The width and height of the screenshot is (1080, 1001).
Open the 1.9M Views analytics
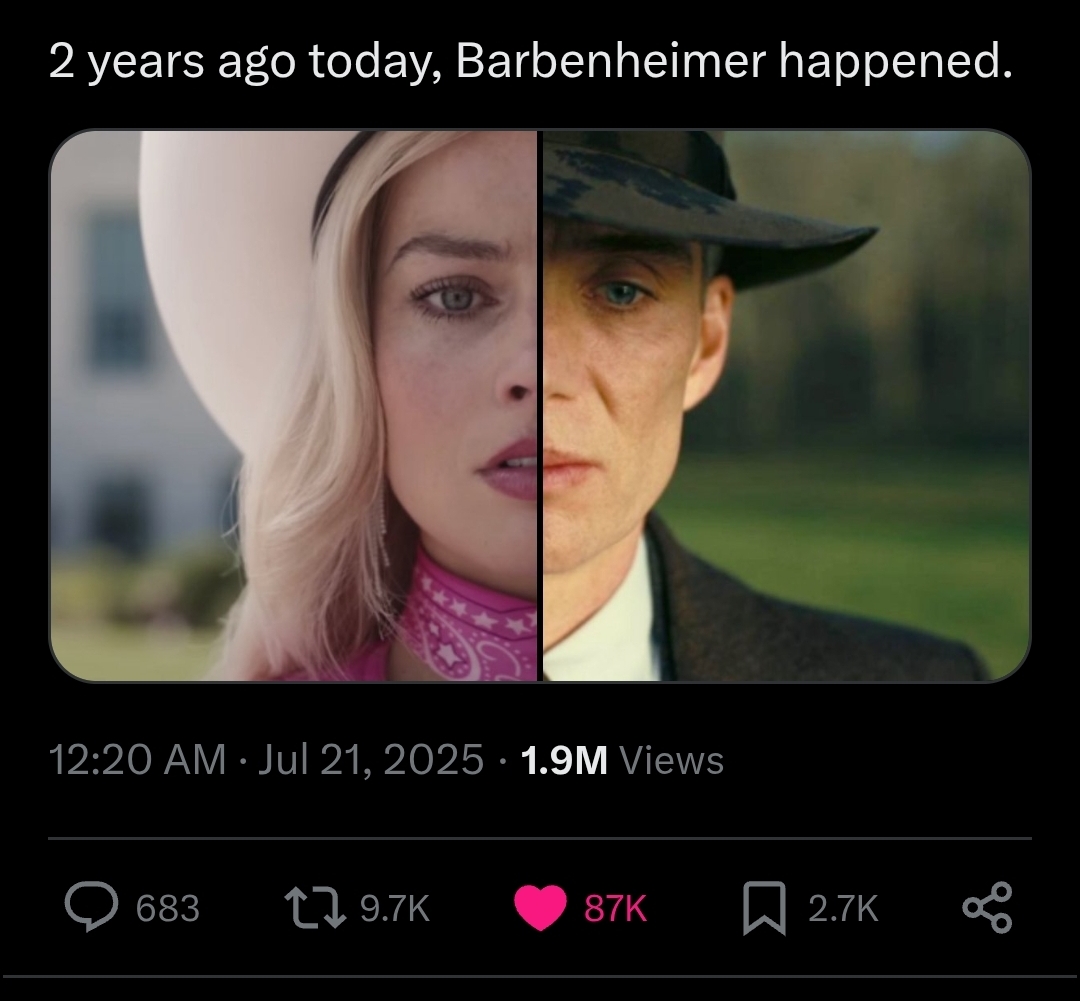[623, 761]
